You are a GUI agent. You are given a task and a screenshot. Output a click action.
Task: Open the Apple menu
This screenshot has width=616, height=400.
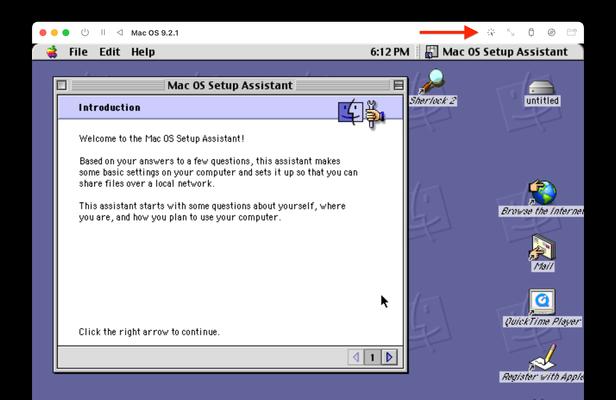pyautogui.click(x=52, y=51)
